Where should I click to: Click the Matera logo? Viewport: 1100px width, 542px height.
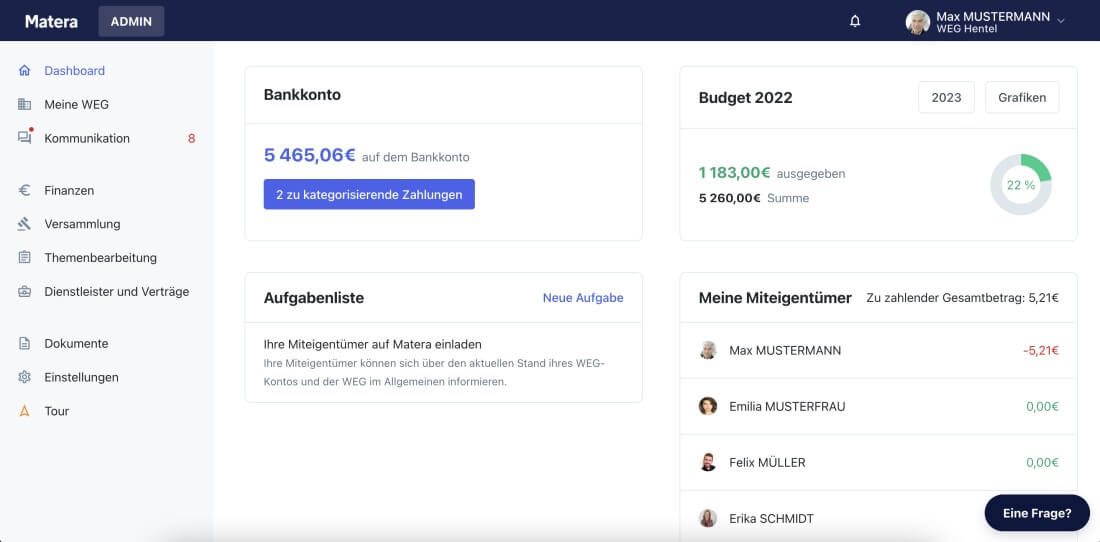point(51,21)
